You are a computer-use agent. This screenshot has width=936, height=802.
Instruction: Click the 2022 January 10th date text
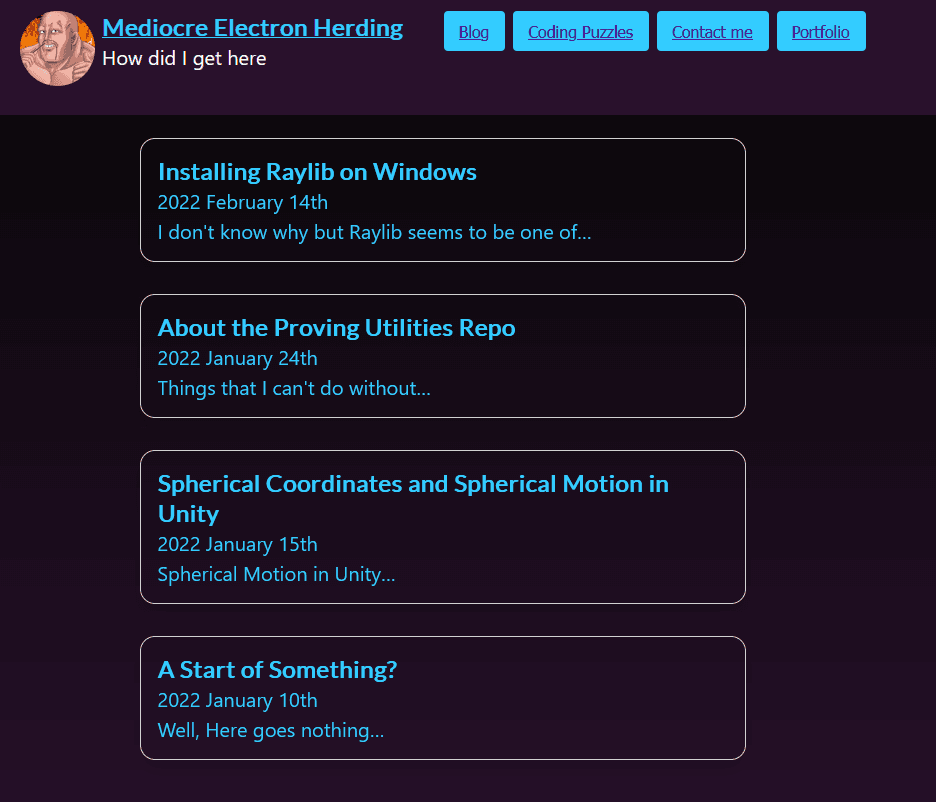pyautogui.click(x=237, y=701)
